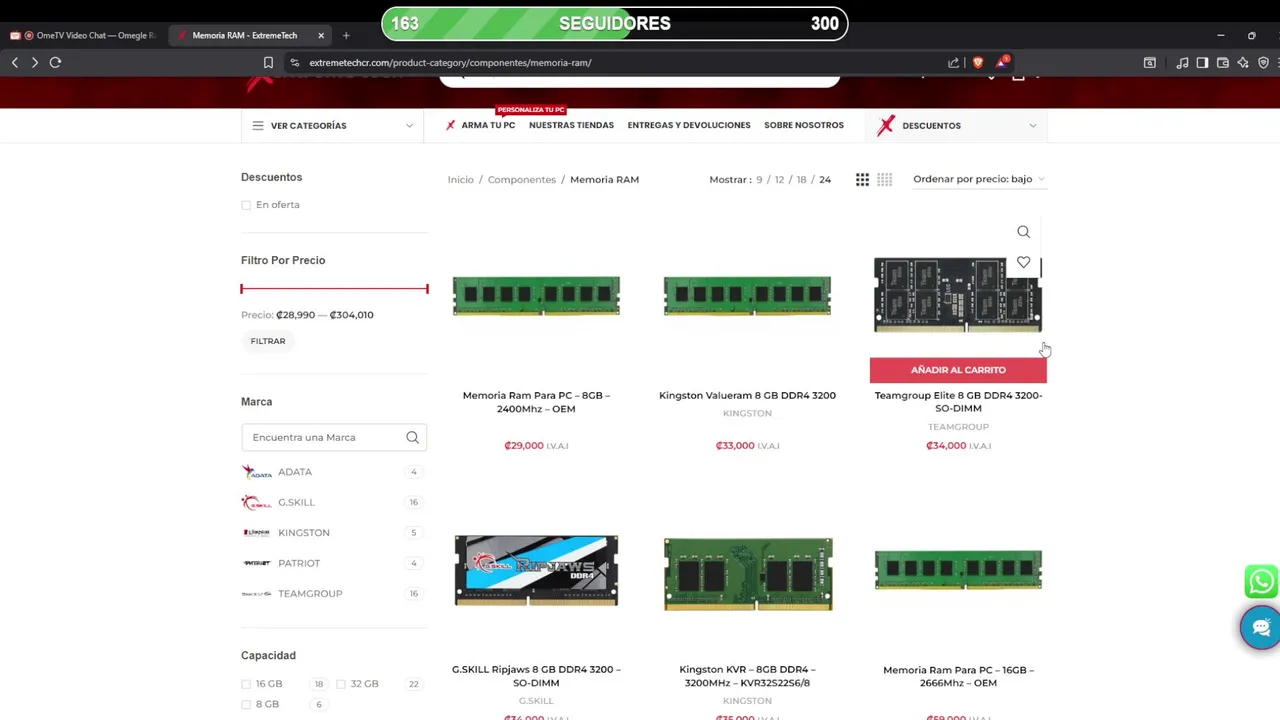
Task: Go to Inicio breadcrumb link
Action: coord(460,179)
